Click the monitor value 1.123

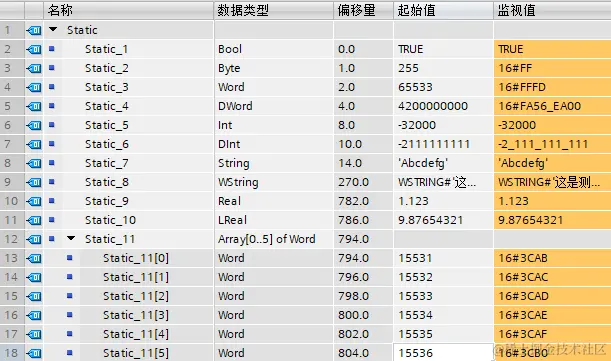tap(514, 201)
